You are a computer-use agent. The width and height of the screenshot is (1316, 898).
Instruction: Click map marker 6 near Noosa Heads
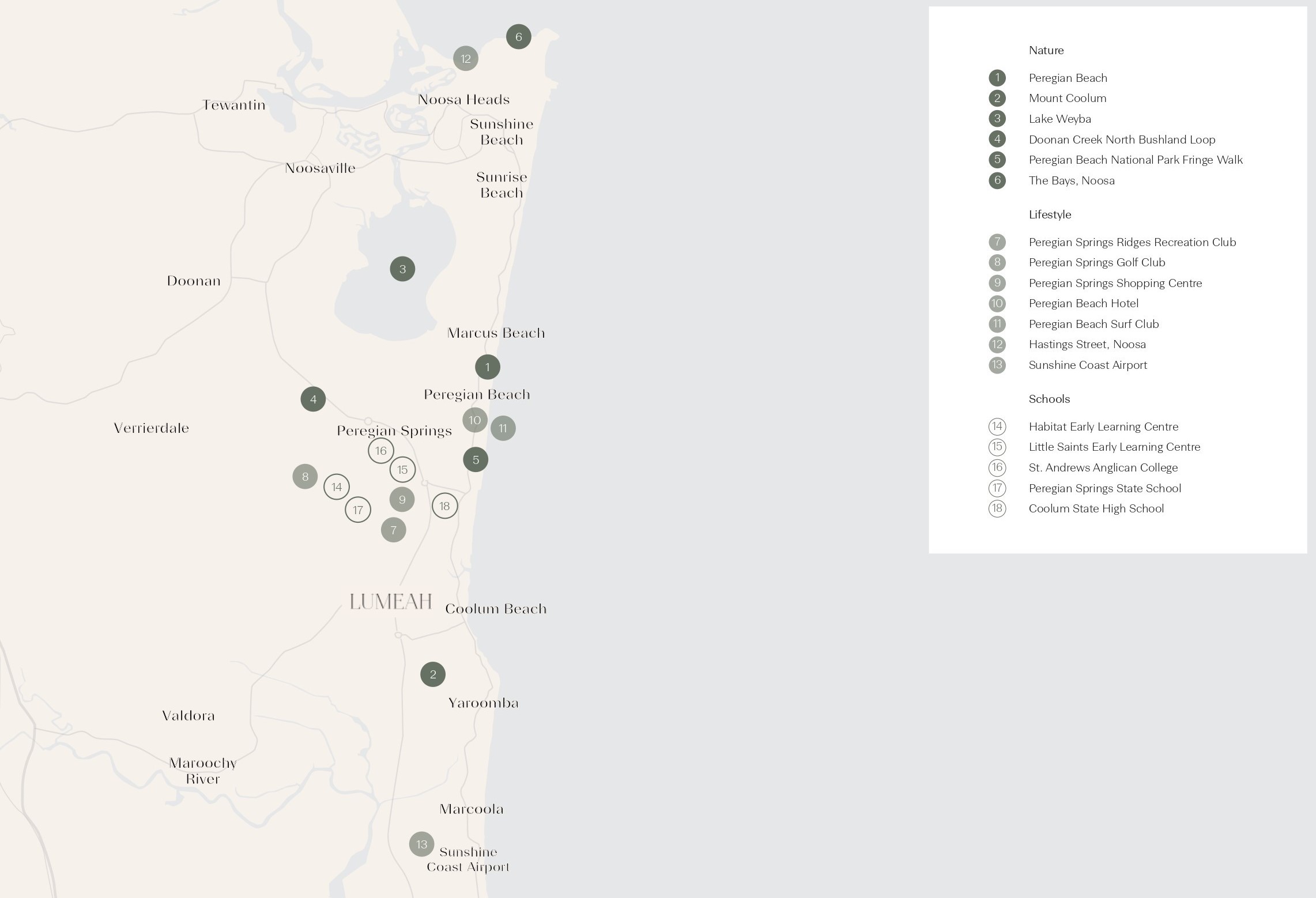tap(518, 37)
